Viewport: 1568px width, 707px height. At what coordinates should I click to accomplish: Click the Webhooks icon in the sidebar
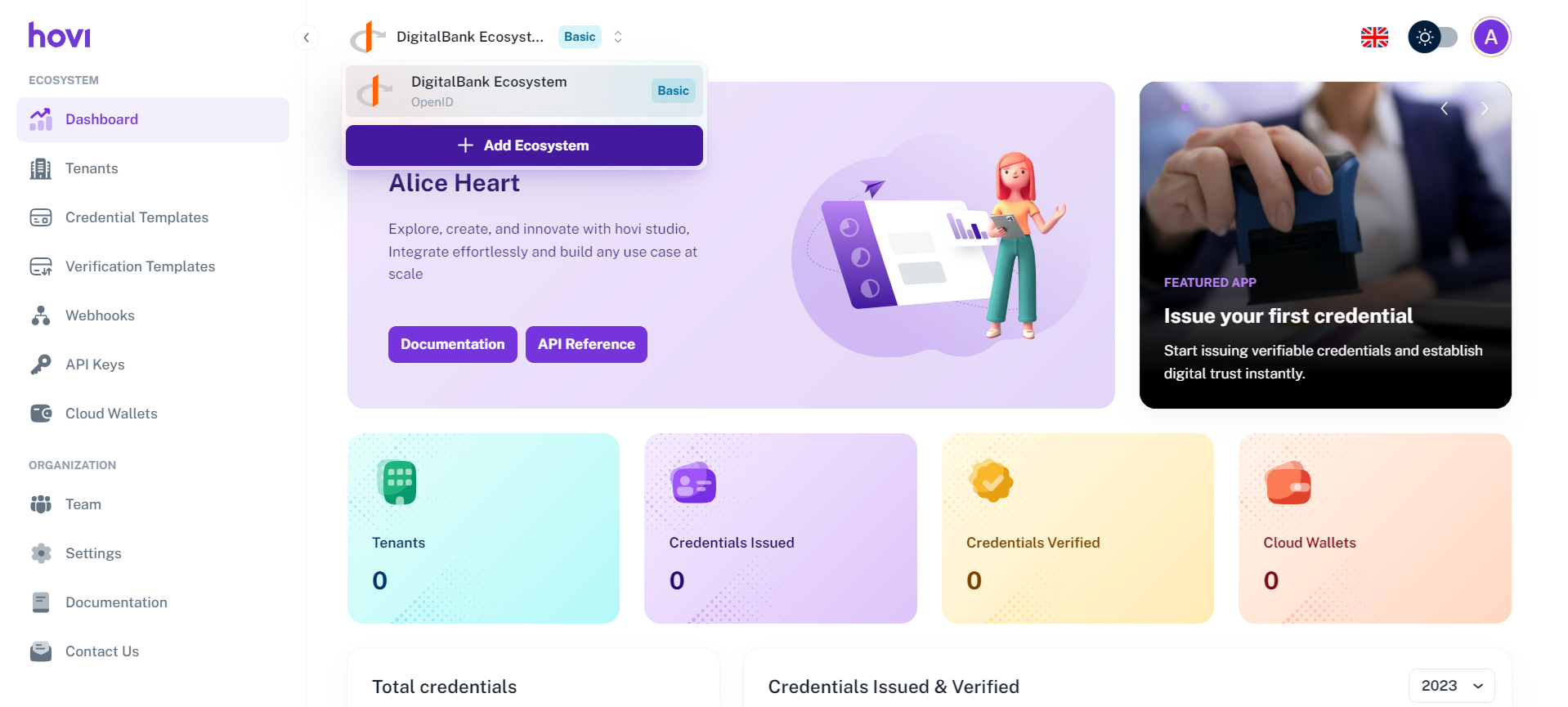40,315
